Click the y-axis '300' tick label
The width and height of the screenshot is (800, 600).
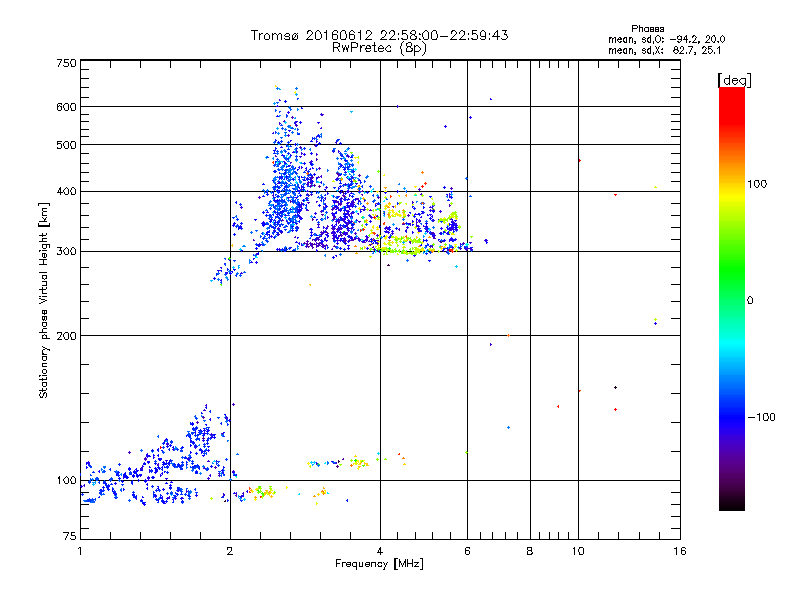(66, 252)
